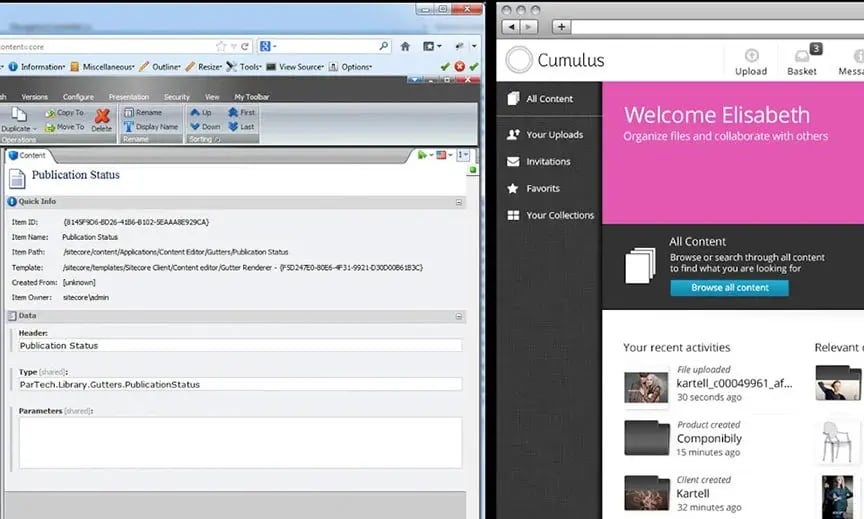The image size is (864, 519).
Task: Click the bookmark star in the address bar
Action: [x=221, y=46]
